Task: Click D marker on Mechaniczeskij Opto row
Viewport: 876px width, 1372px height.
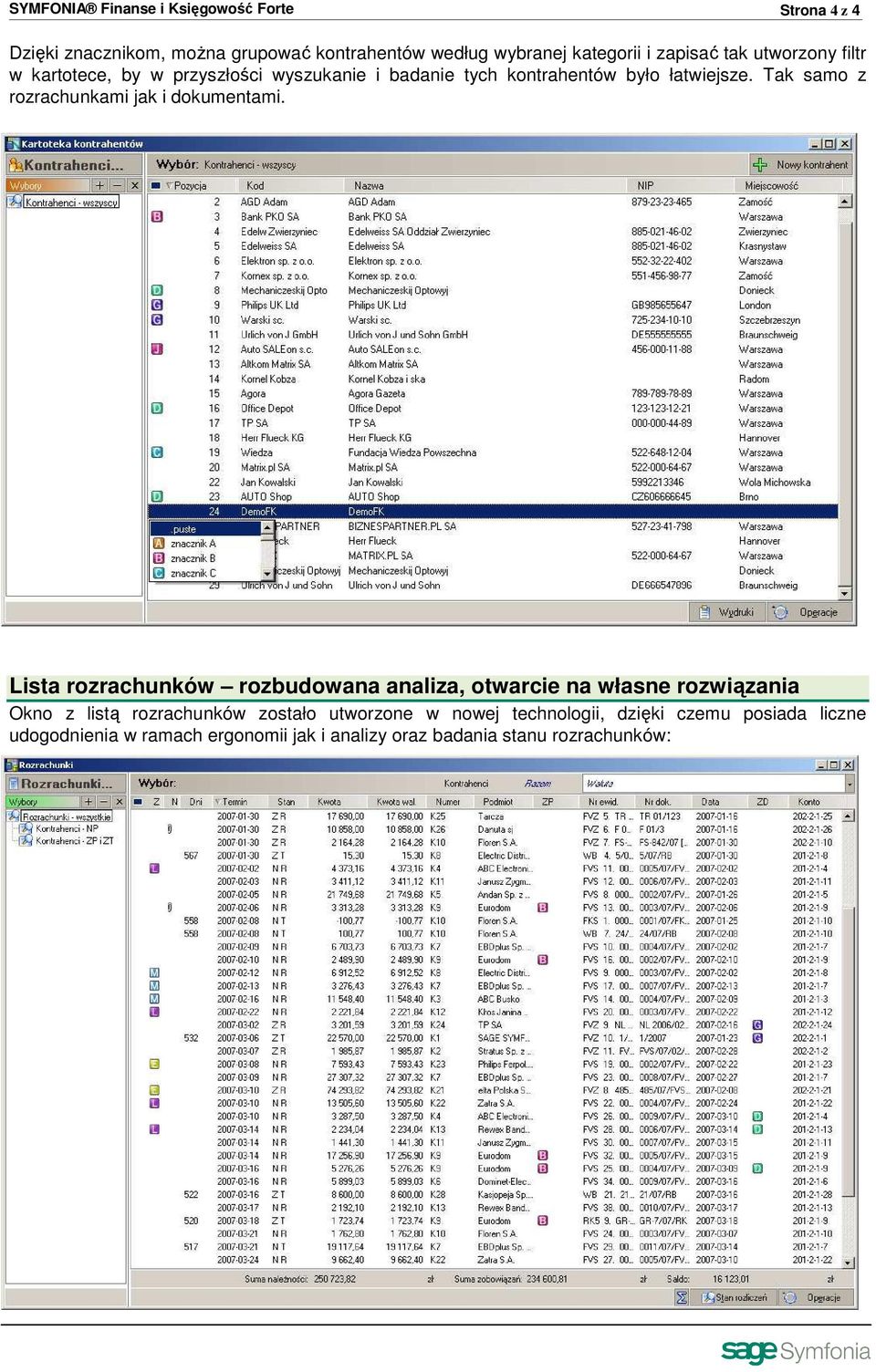Action: point(157,291)
